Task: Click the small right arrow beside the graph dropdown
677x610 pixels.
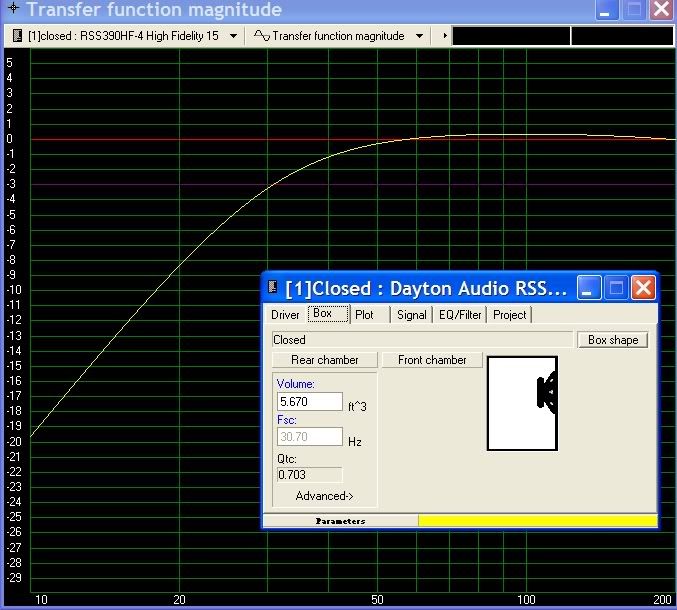Action: coord(445,36)
